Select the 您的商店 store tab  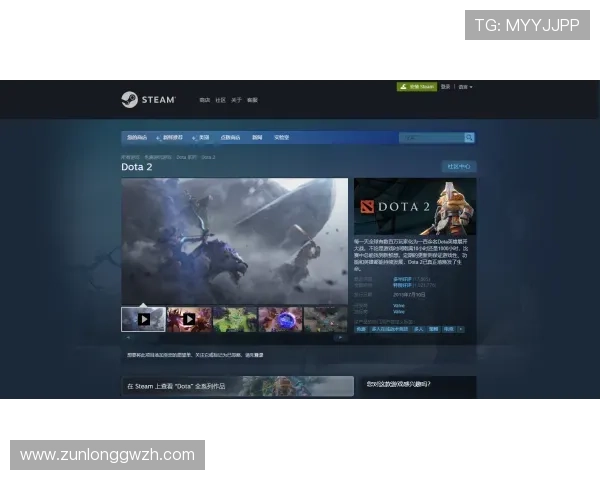[137, 137]
